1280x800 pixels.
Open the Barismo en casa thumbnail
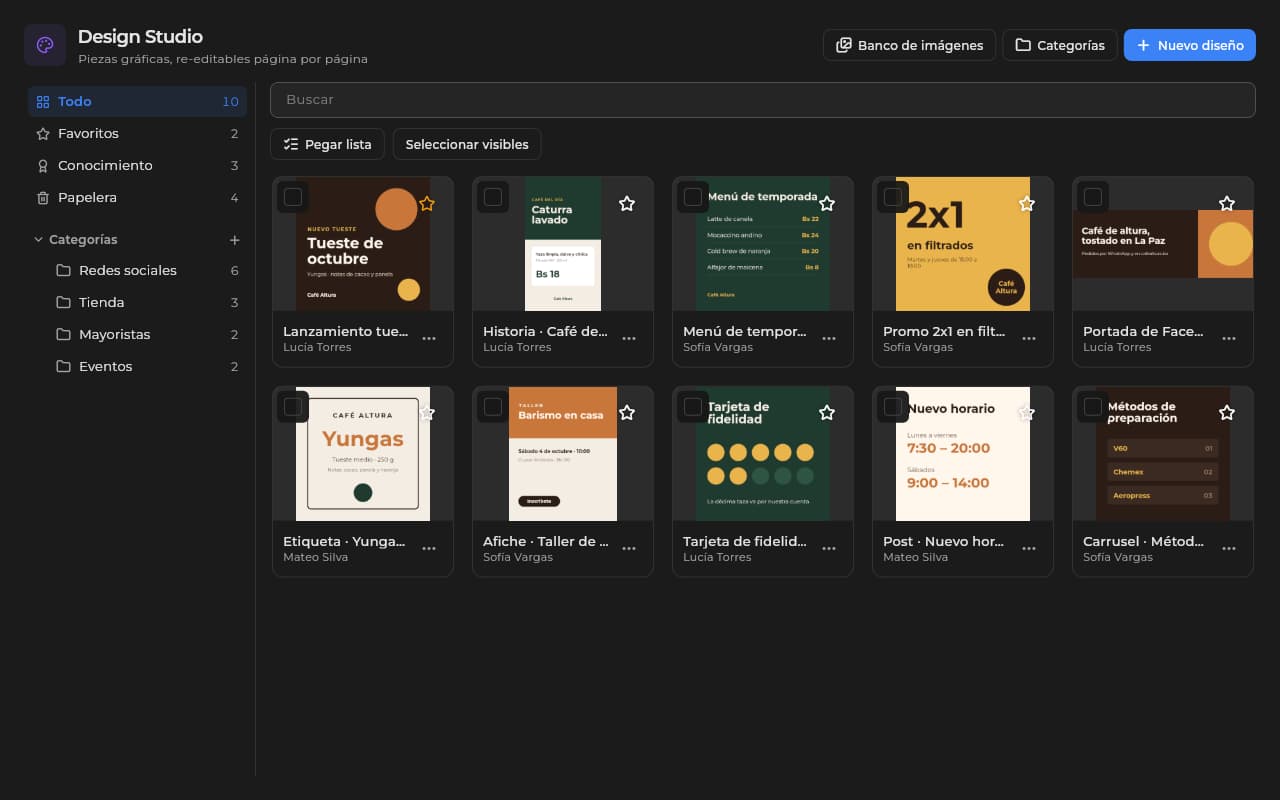(563, 454)
